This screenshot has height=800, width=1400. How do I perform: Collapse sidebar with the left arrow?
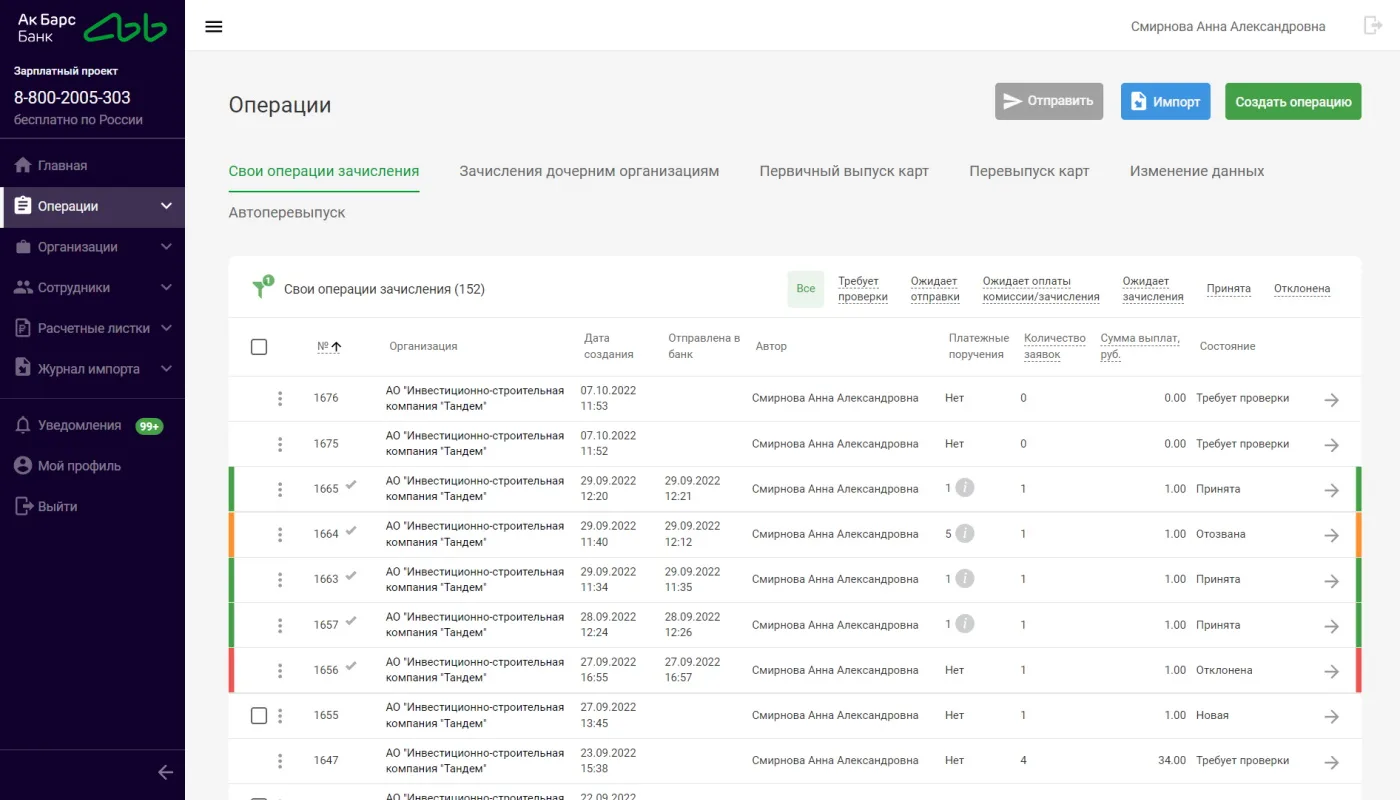pos(166,772)
